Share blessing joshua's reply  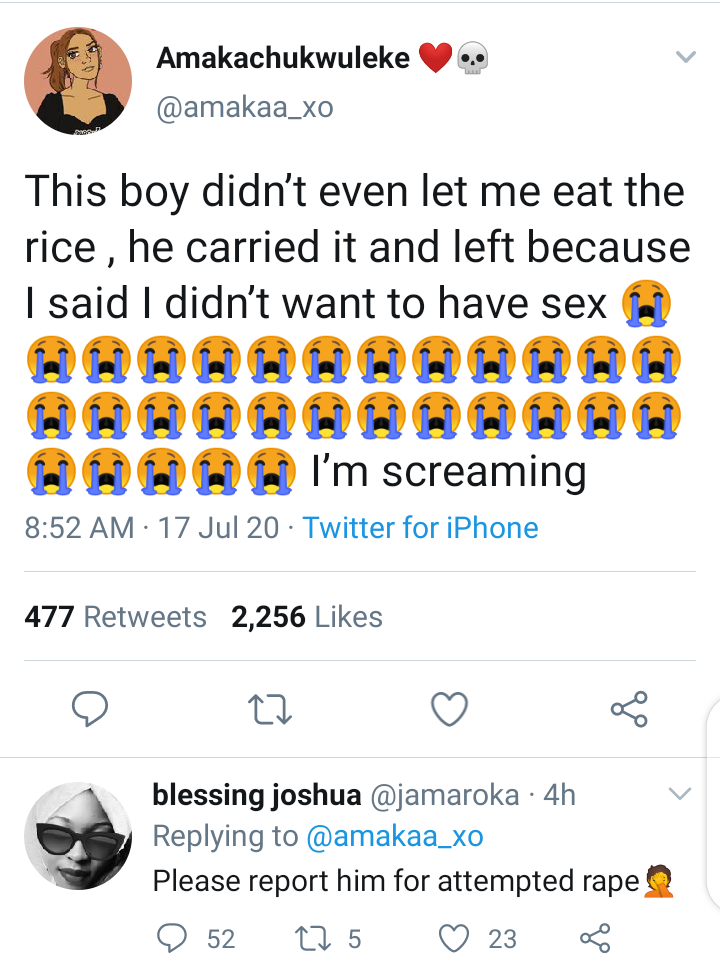click(595, 938)
